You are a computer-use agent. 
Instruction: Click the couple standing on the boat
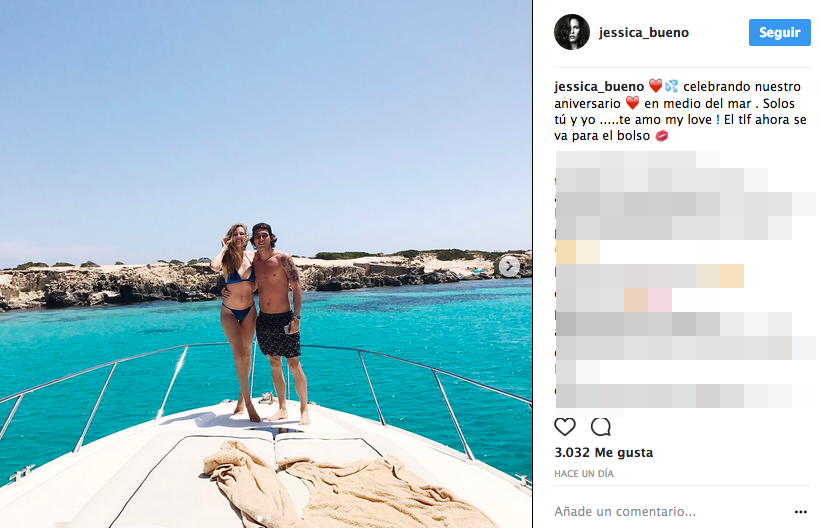[262, 322]
